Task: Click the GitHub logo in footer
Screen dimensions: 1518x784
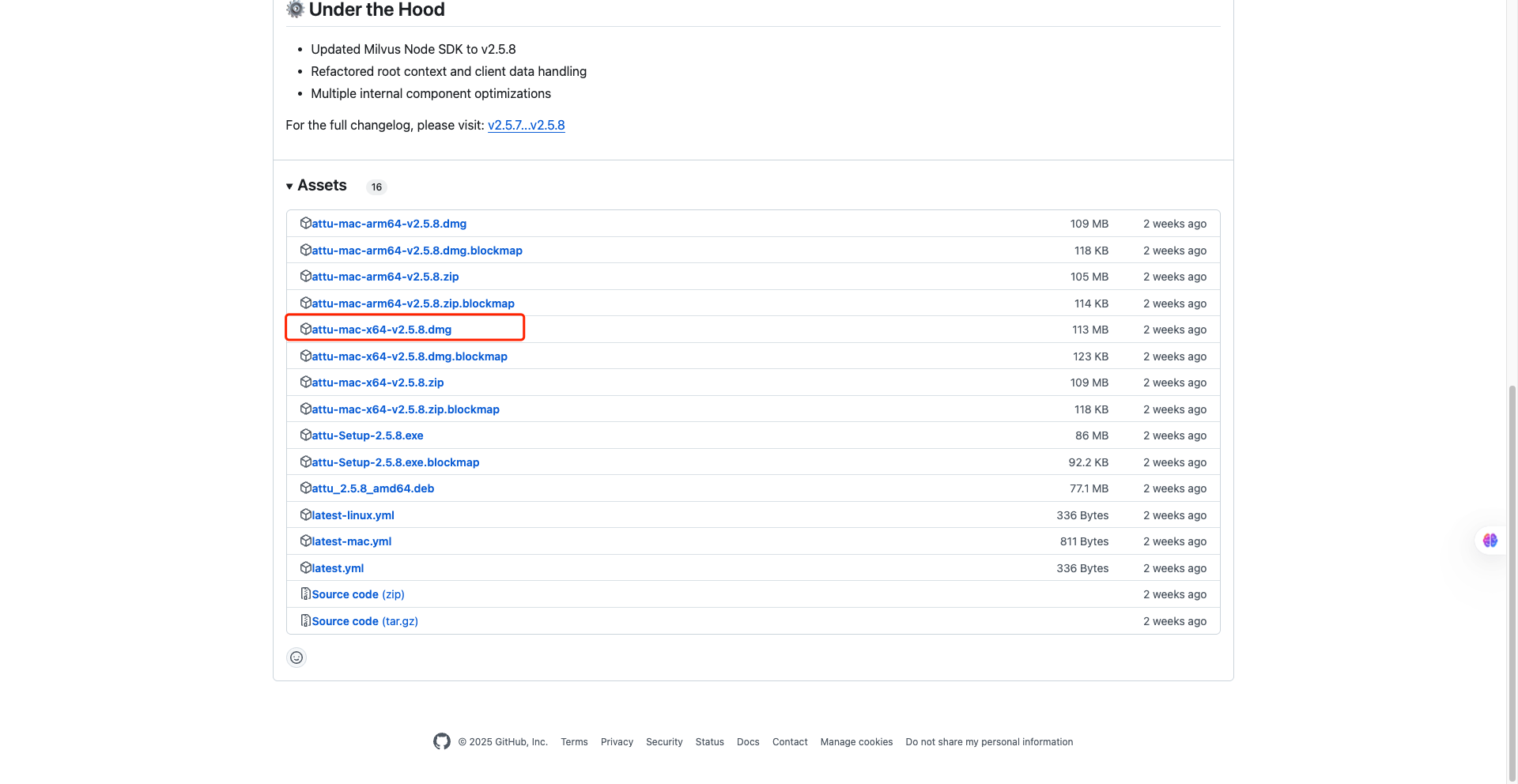Action: 442,741
